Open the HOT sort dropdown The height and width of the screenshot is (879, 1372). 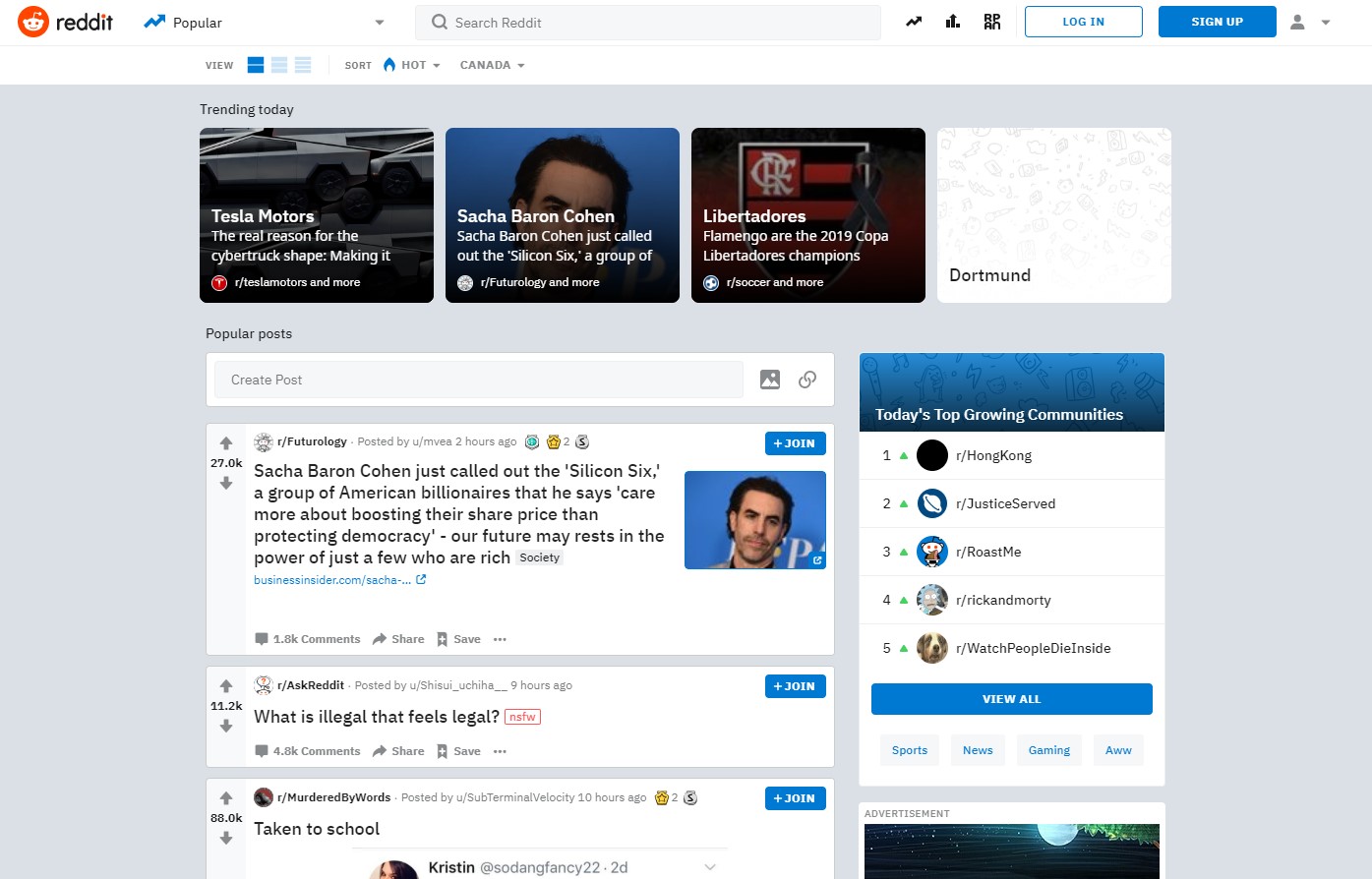[x=411, y=65]
